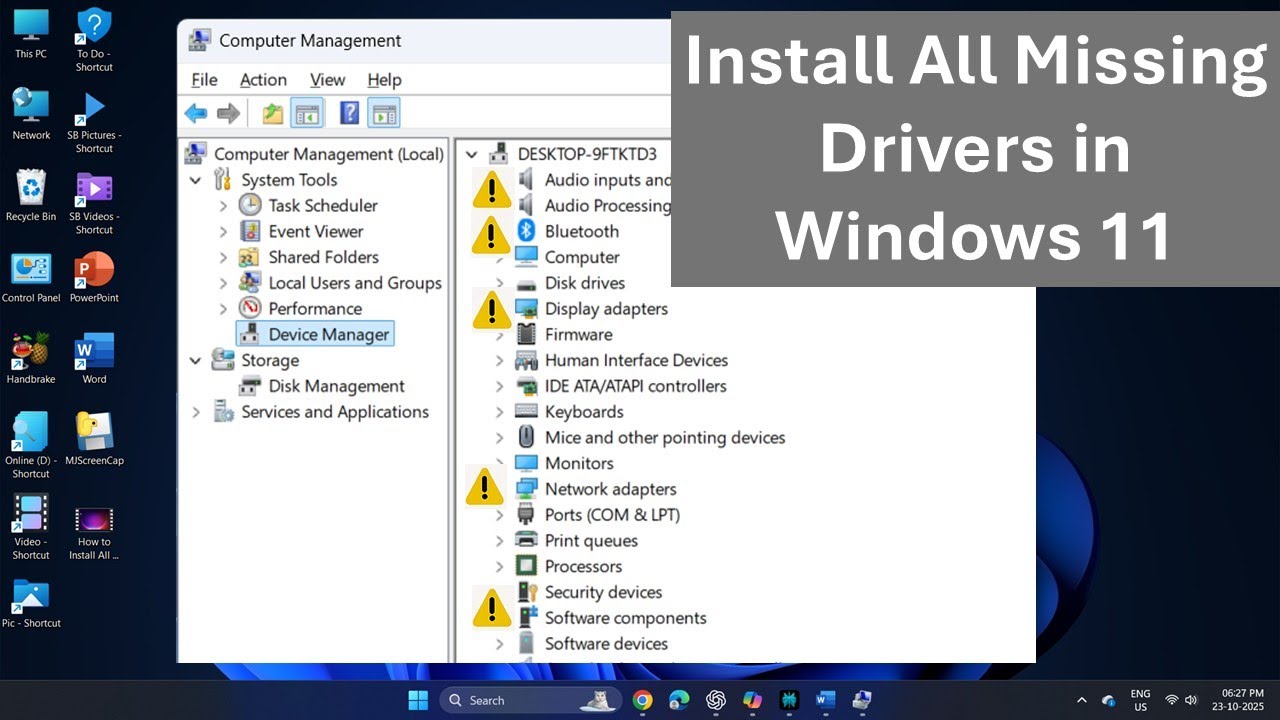Expand the Shared Folders node

(x=223, y=257)
